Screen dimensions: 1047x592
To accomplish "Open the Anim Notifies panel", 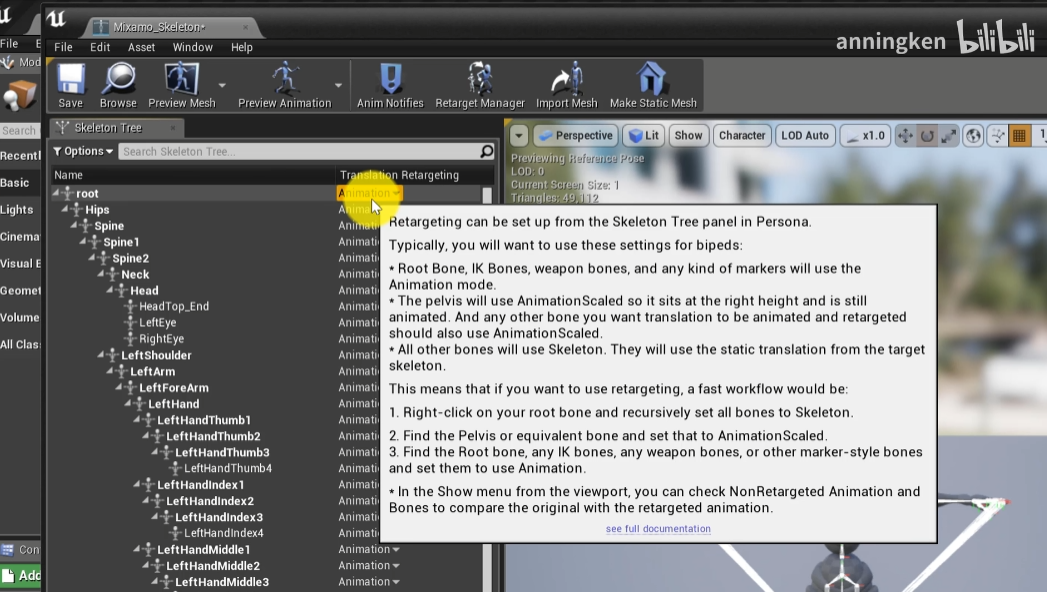I will point(390,85).
